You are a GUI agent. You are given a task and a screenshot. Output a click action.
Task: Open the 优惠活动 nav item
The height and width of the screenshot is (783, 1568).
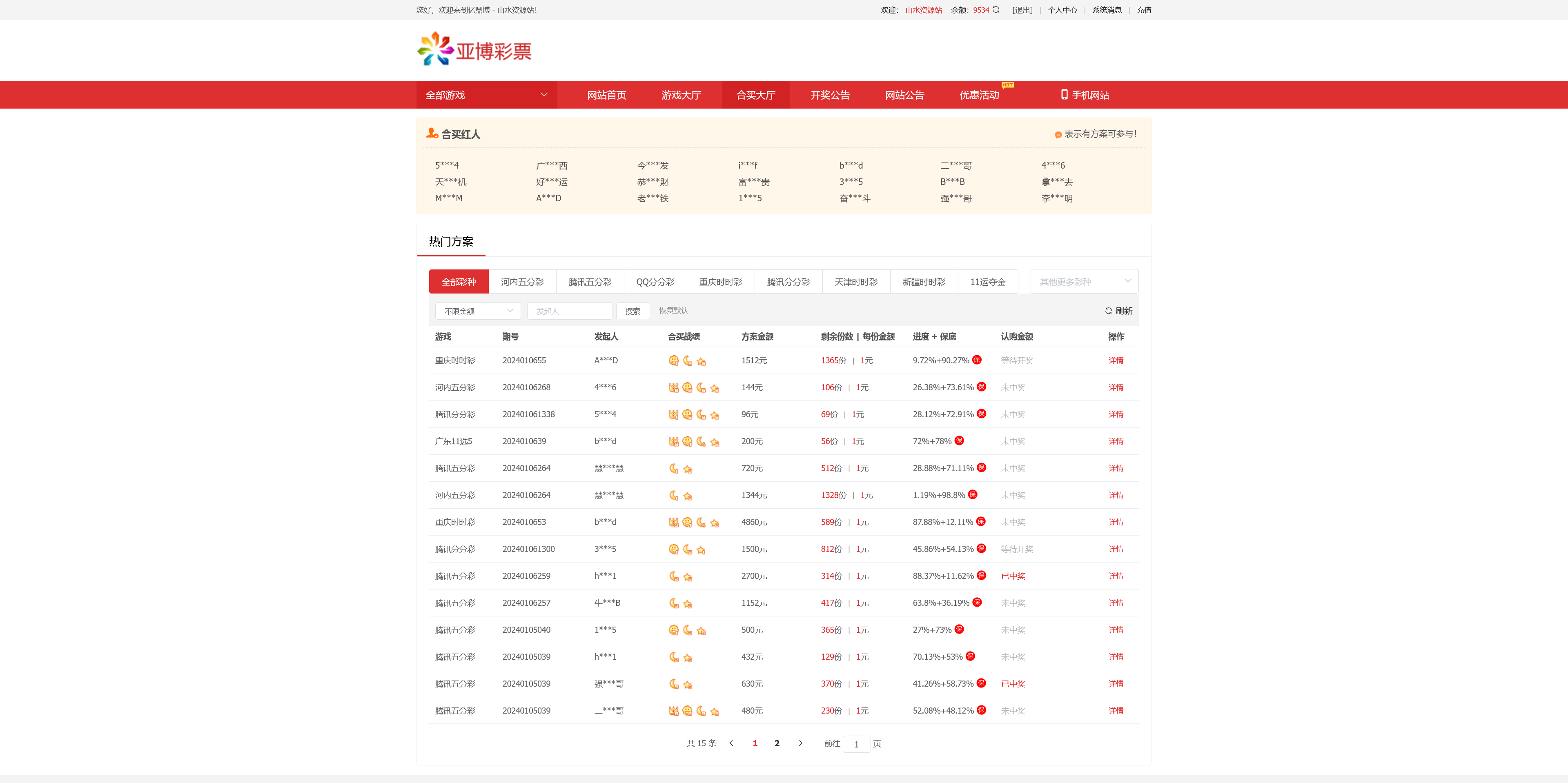(980, 95)
